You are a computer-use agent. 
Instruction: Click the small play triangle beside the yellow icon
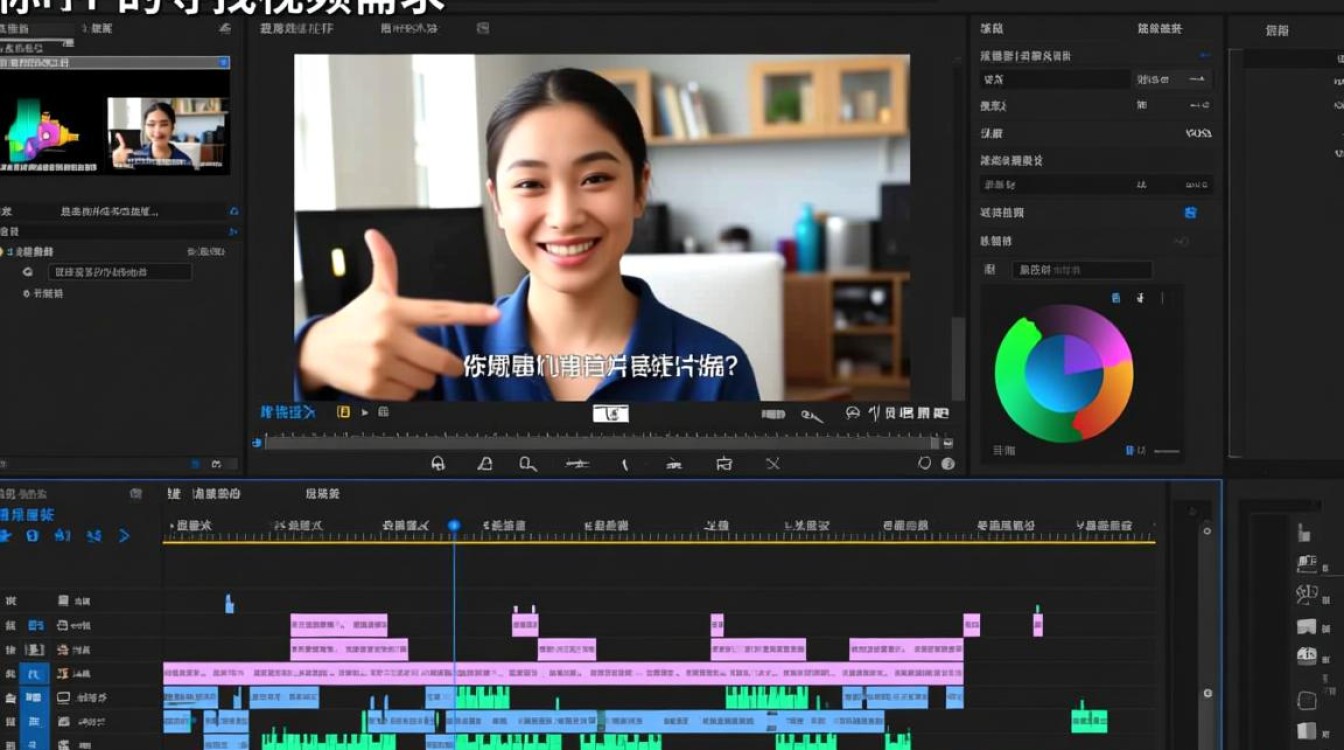[365, 412]
